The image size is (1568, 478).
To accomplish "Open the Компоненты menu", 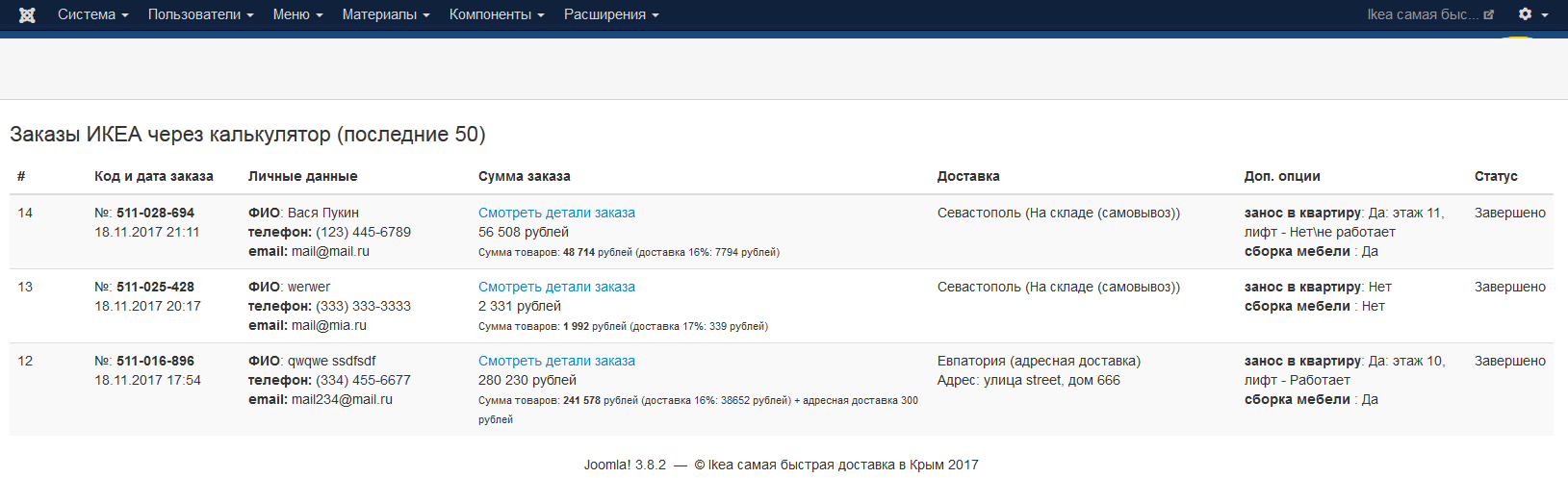I will [x=497, y=14].
